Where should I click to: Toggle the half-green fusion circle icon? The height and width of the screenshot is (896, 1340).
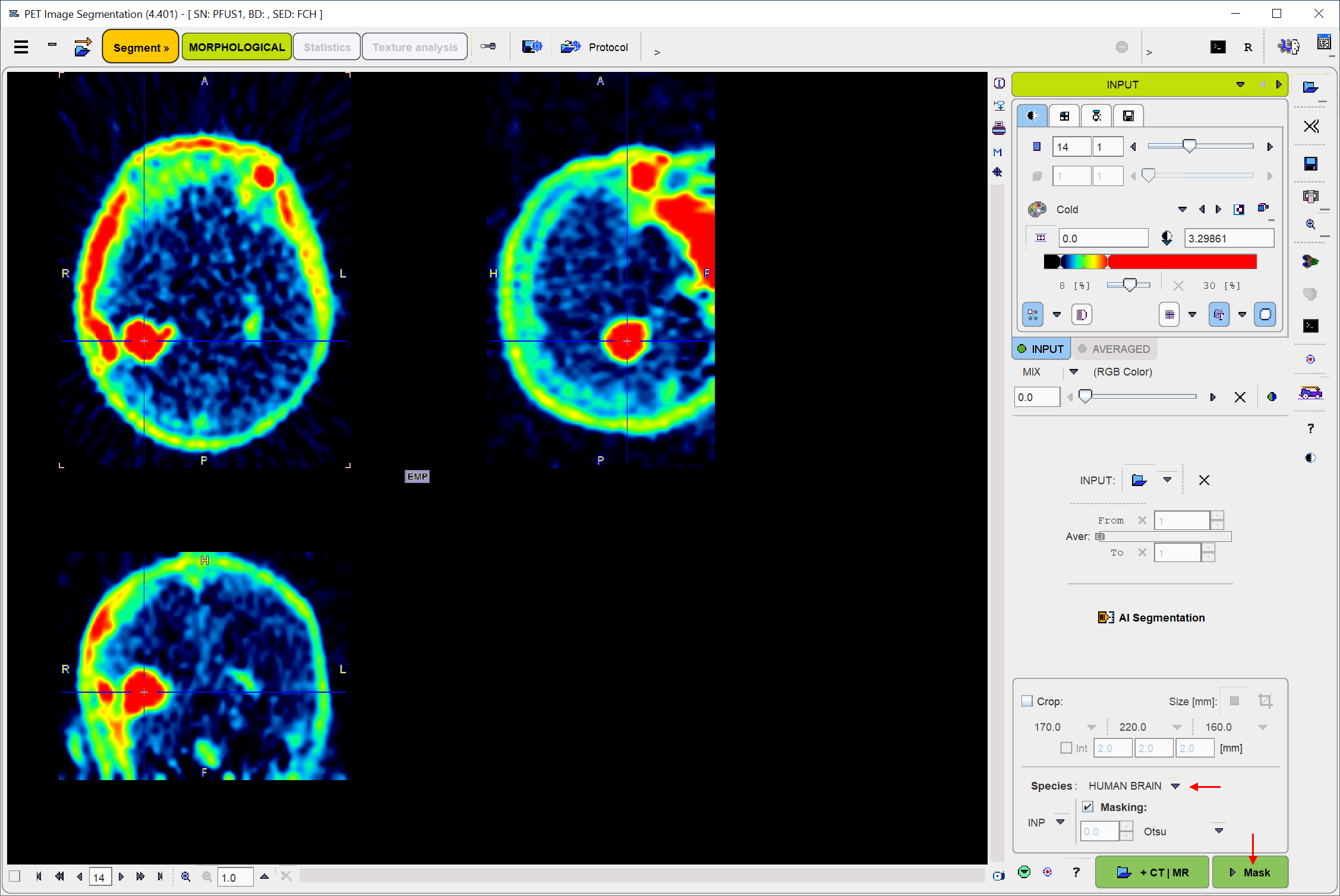[1272, 397]
